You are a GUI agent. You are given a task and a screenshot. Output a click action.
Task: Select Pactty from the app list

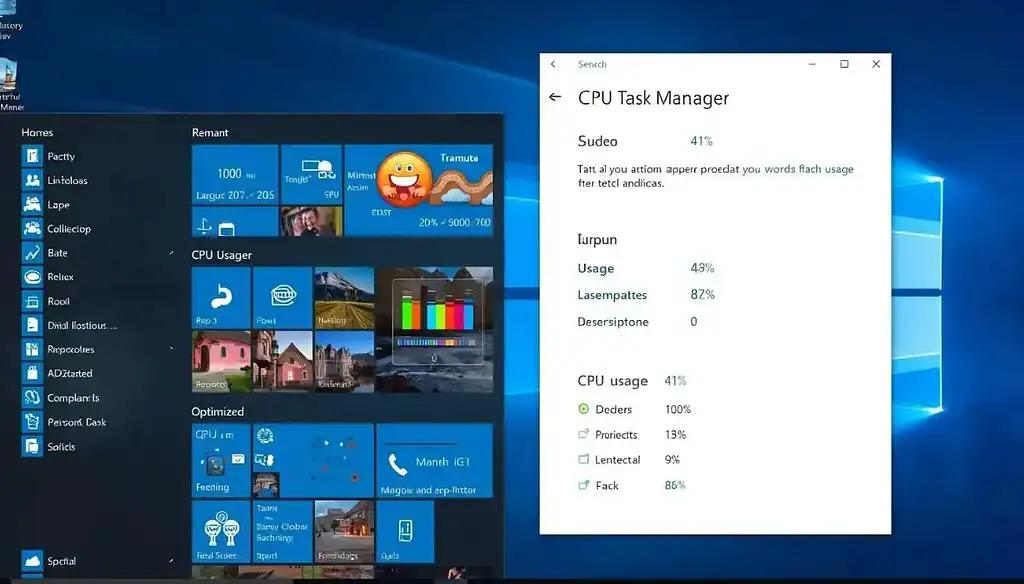click(x=61, y=156)
